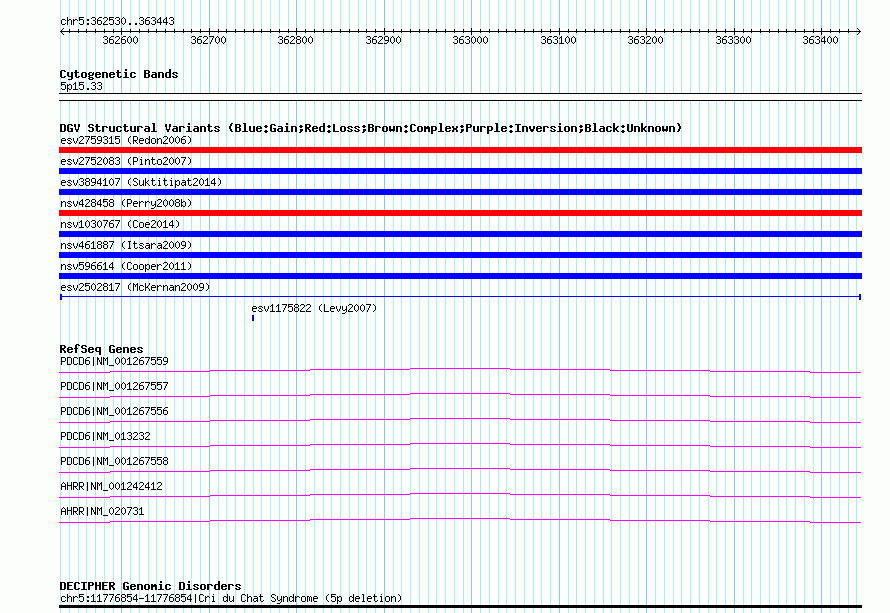The image size is (890, 613).
Task: Select transcript PDCD6|NM_013232 label
Action: (x=105, y=436)
